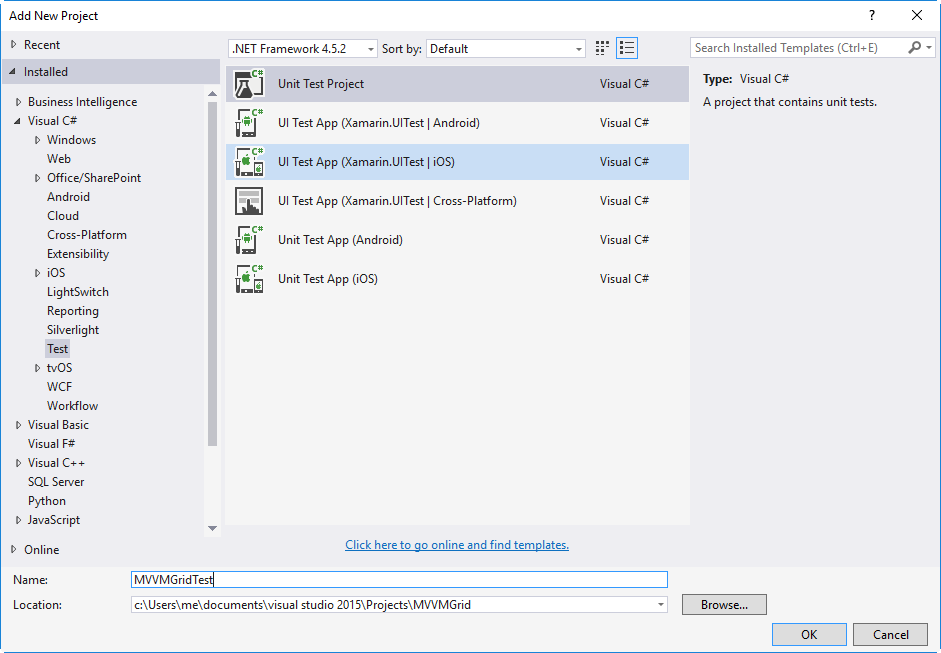Viewport: 941px width, 653px height.
Task: Collapse the Visual C# node
Action: tap(17, 121)
